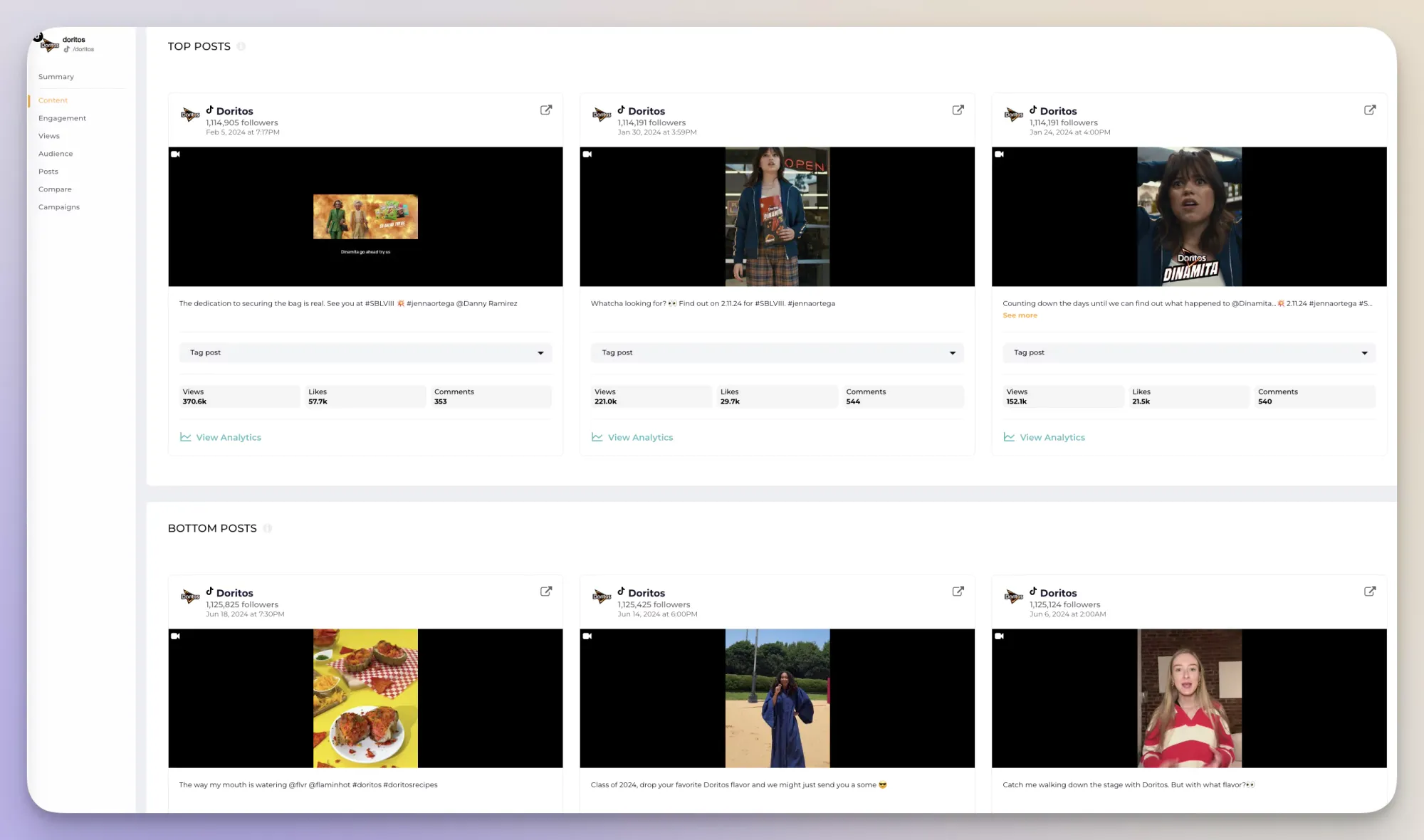Select Content in the sidebar
The width and height of the screenshot is (1424, 840).
click(53, 100)
